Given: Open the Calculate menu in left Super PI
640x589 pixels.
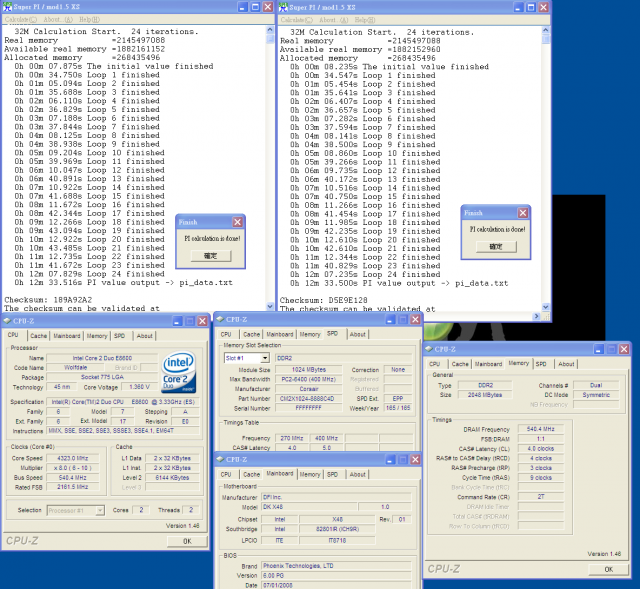Looking at the screenshot, I should tap(20, 19).
